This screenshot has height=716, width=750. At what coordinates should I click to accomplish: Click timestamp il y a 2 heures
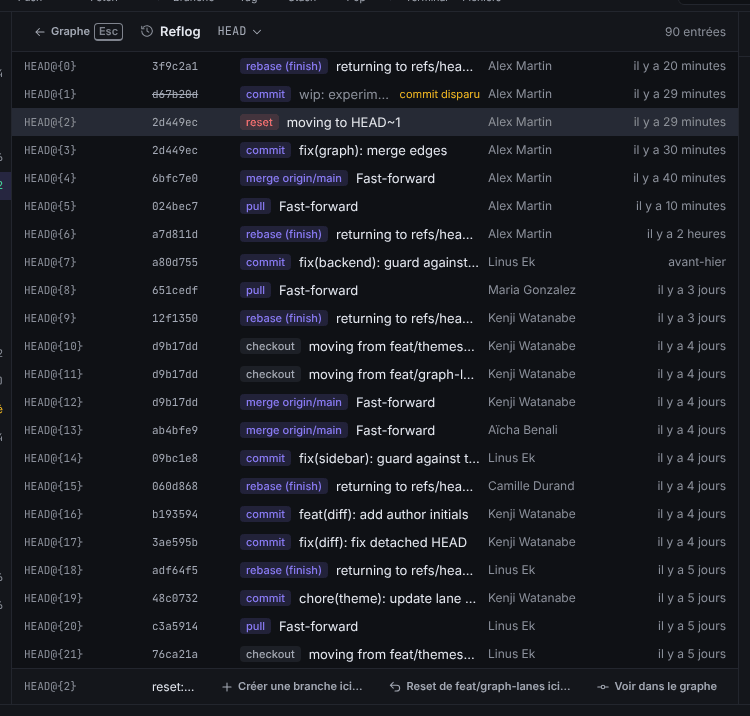pos(686,234)
